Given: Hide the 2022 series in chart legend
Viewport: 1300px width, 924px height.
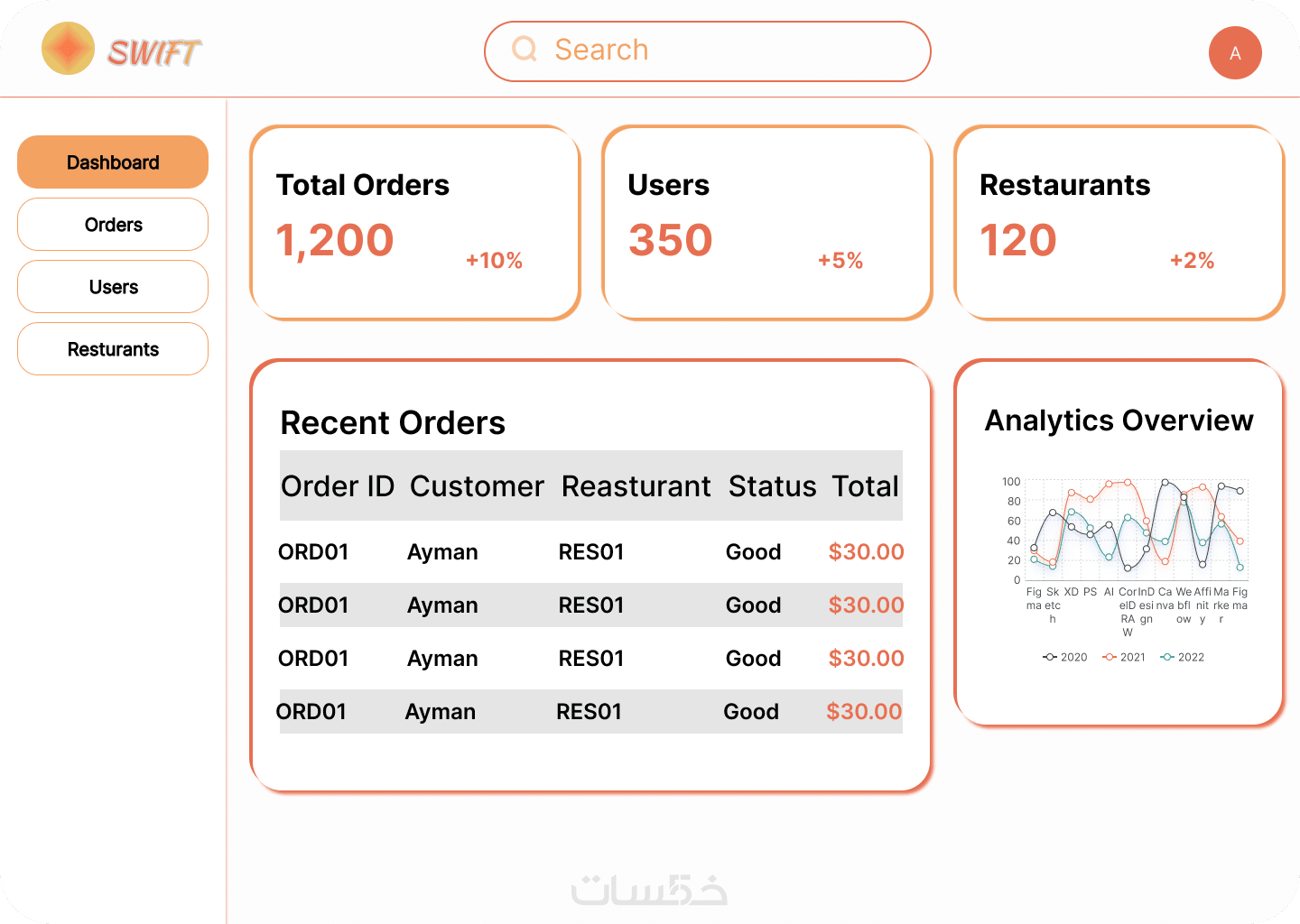Looking at the screenshot, I should tap(1183, 657).
